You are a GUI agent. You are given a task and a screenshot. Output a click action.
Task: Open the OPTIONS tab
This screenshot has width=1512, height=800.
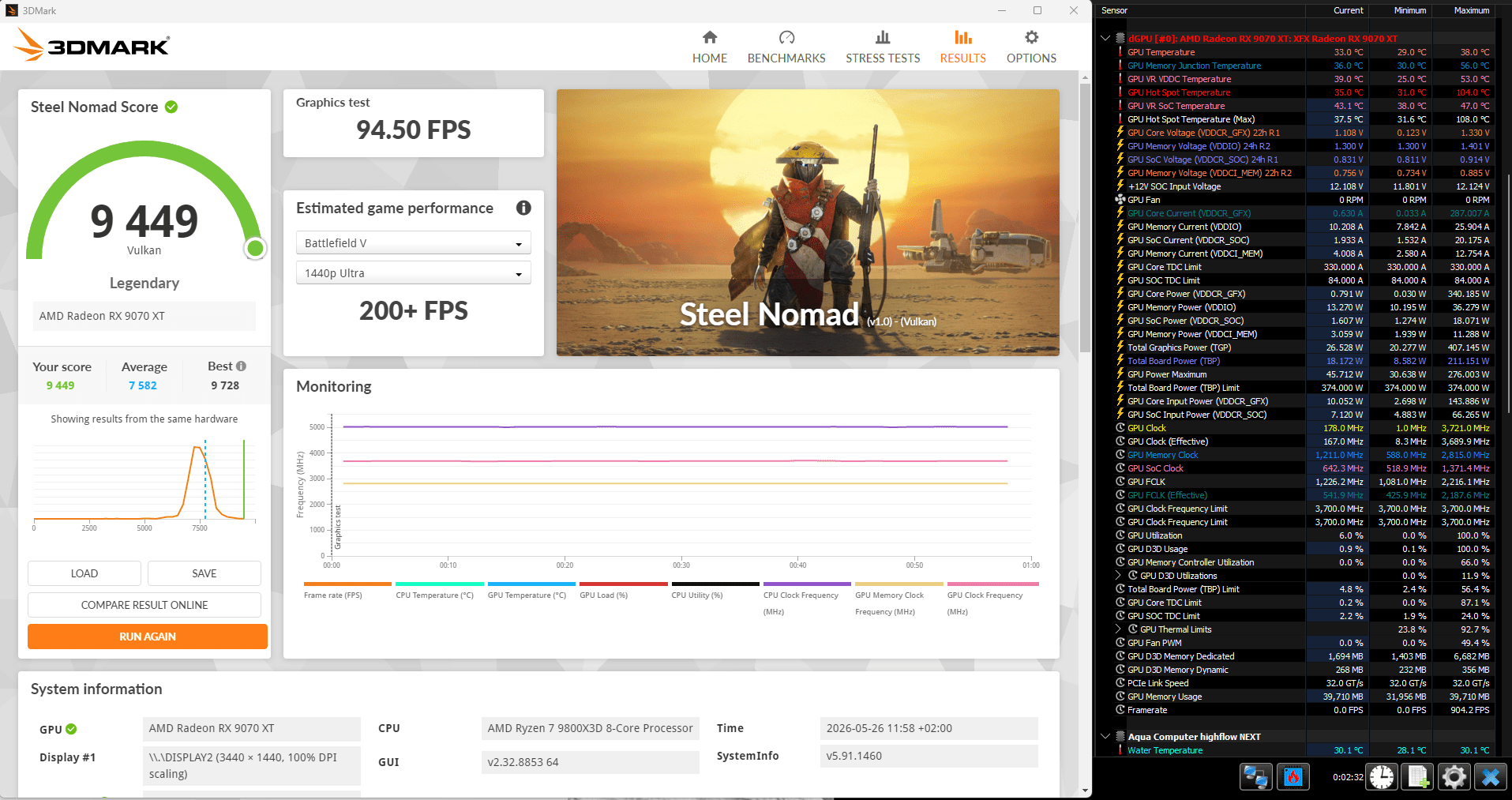(1031, 47)
